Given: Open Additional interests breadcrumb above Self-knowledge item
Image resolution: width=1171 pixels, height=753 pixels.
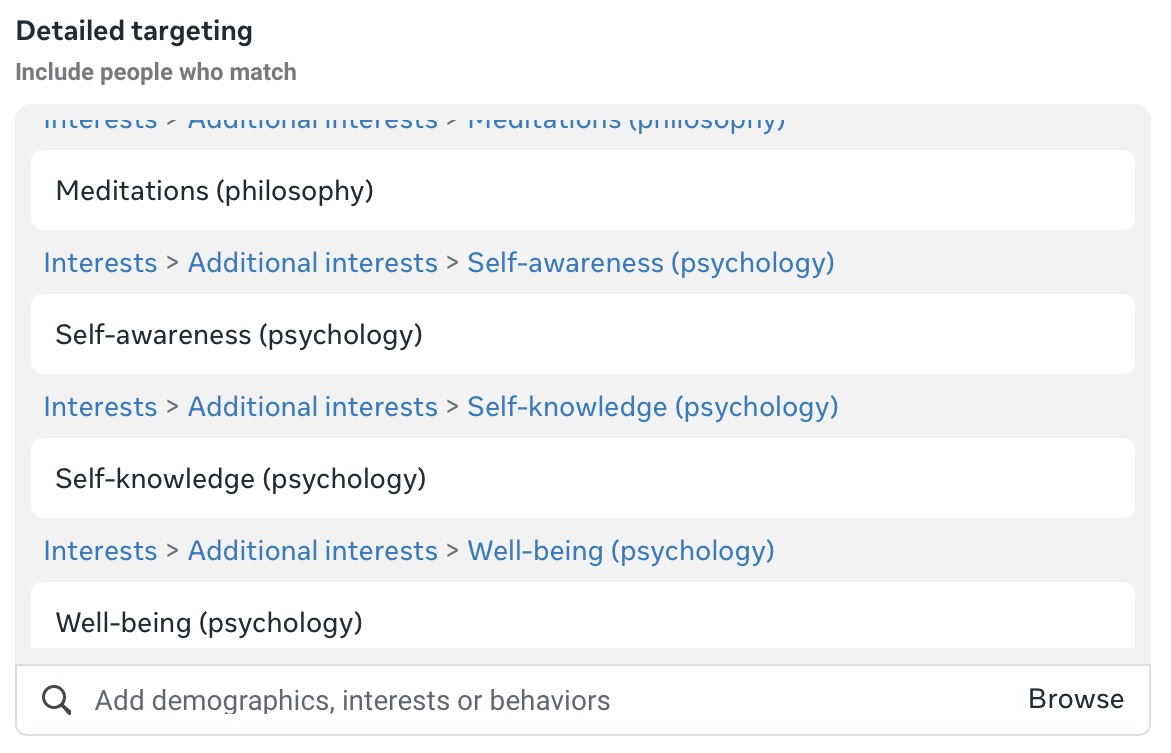Looking at the screenshot, I should click(312, 407).
